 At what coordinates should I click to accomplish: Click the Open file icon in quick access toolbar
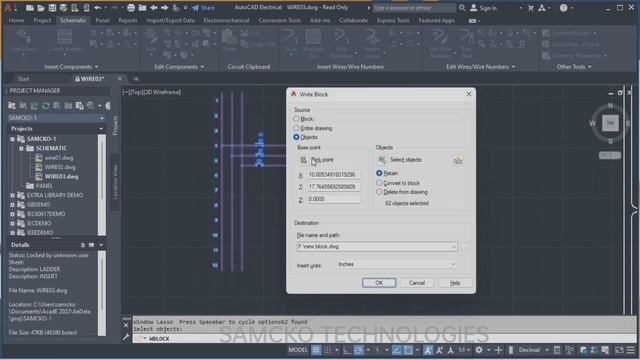click(x=41, y=8)
